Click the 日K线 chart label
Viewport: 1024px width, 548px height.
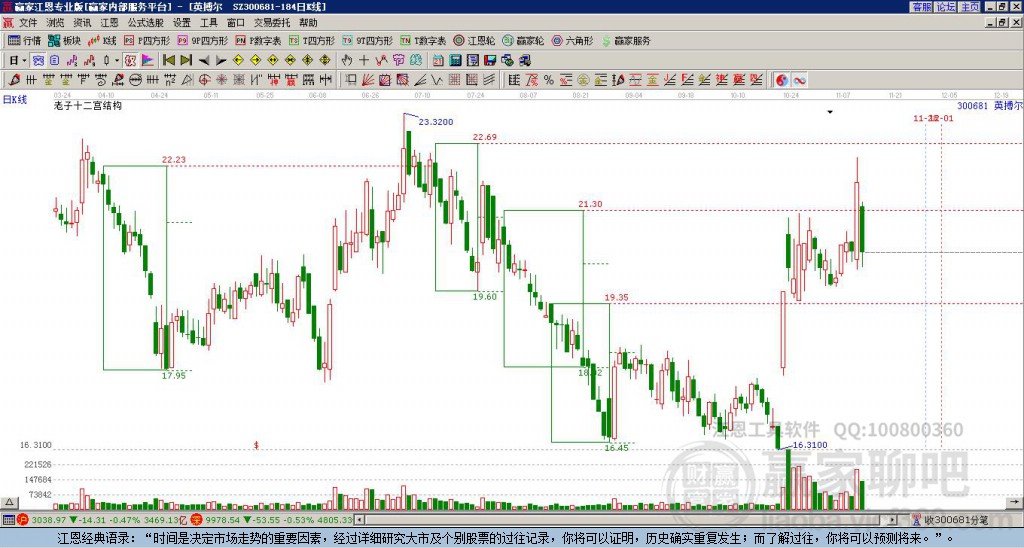click(x=15, y=100)
